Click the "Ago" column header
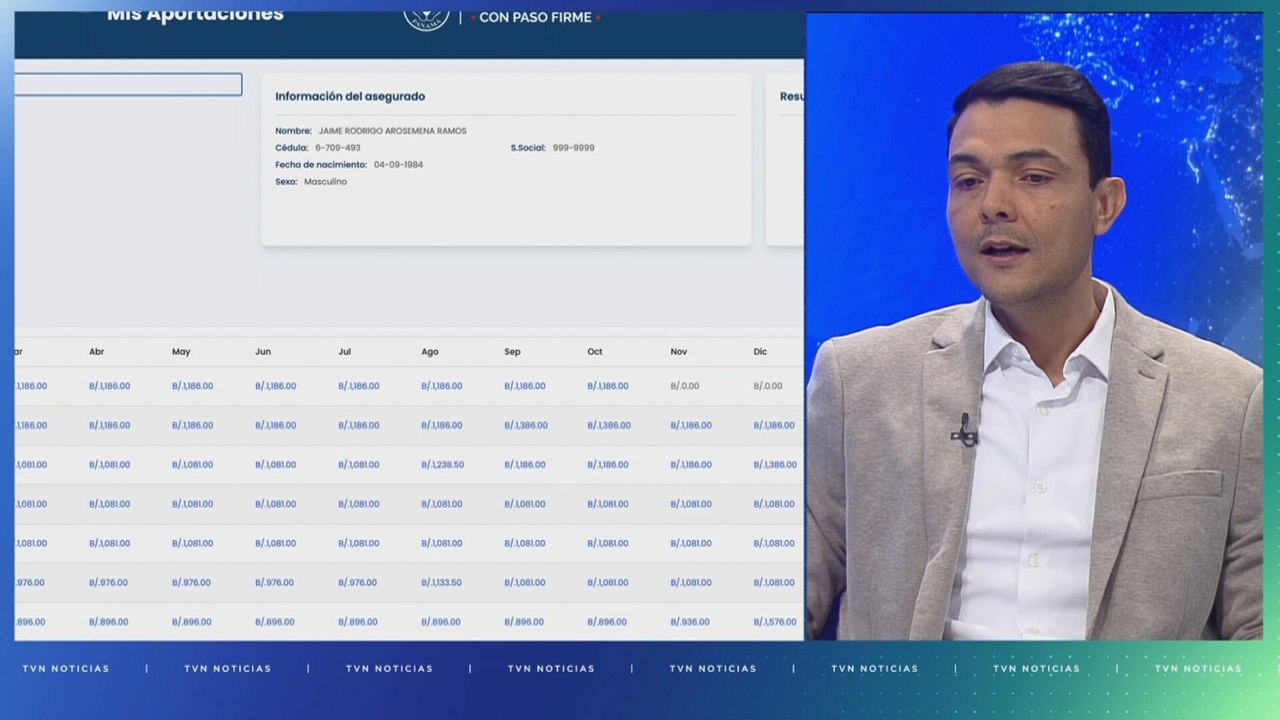 coord(430,352)
